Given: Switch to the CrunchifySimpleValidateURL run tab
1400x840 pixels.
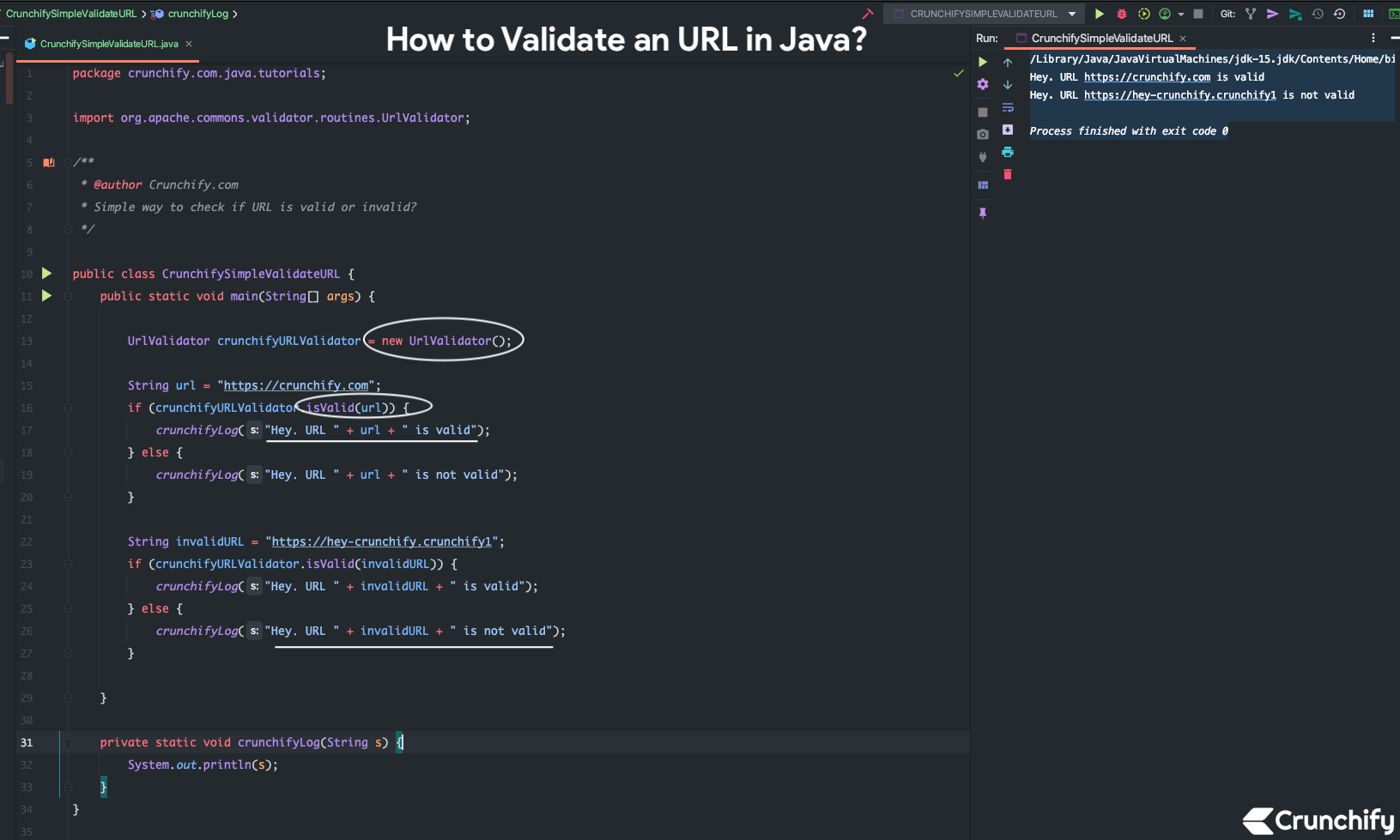Looking at the screenshot, I should [x=1101, y=38].
